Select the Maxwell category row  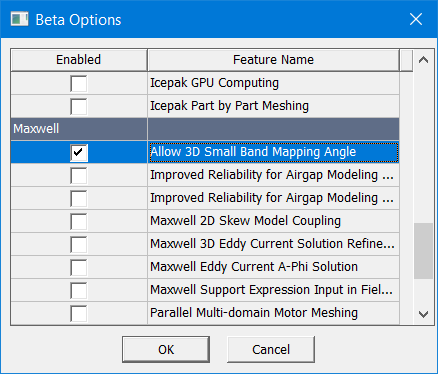[205, 129]
